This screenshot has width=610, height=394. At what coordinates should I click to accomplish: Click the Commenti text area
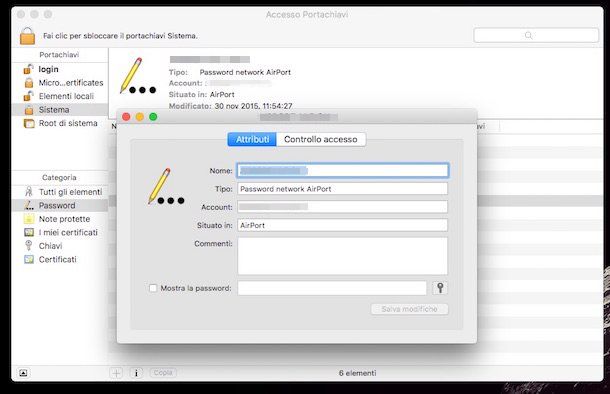[342, 256]
